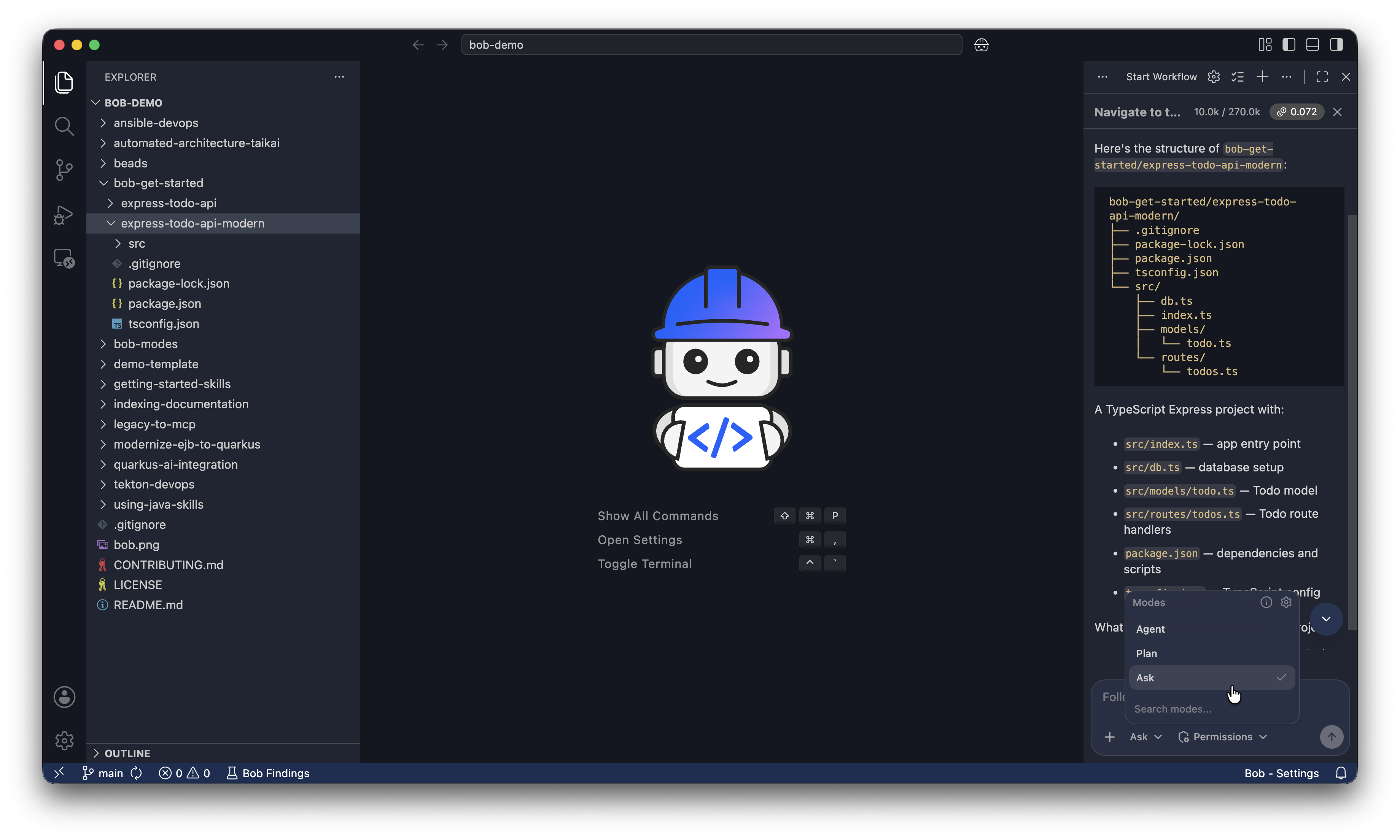Open the Run and Debug view
Viewport: 1400px width, 840px height.
click(x=64, y=215)
